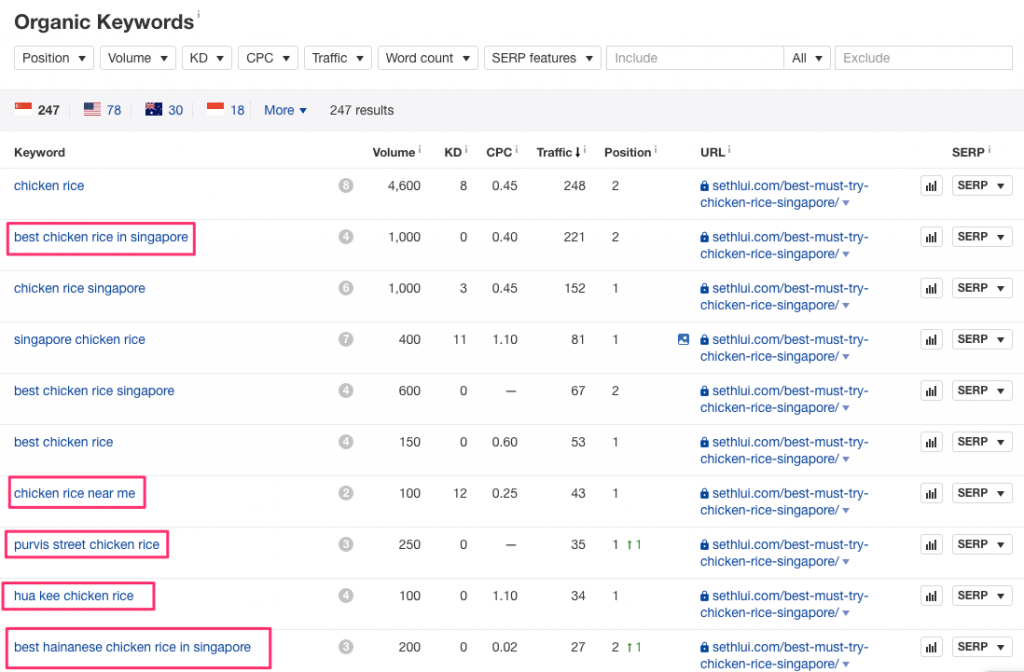
Task: Sort table by Position column
Action: pyautogui.click(x=628, y=152)
